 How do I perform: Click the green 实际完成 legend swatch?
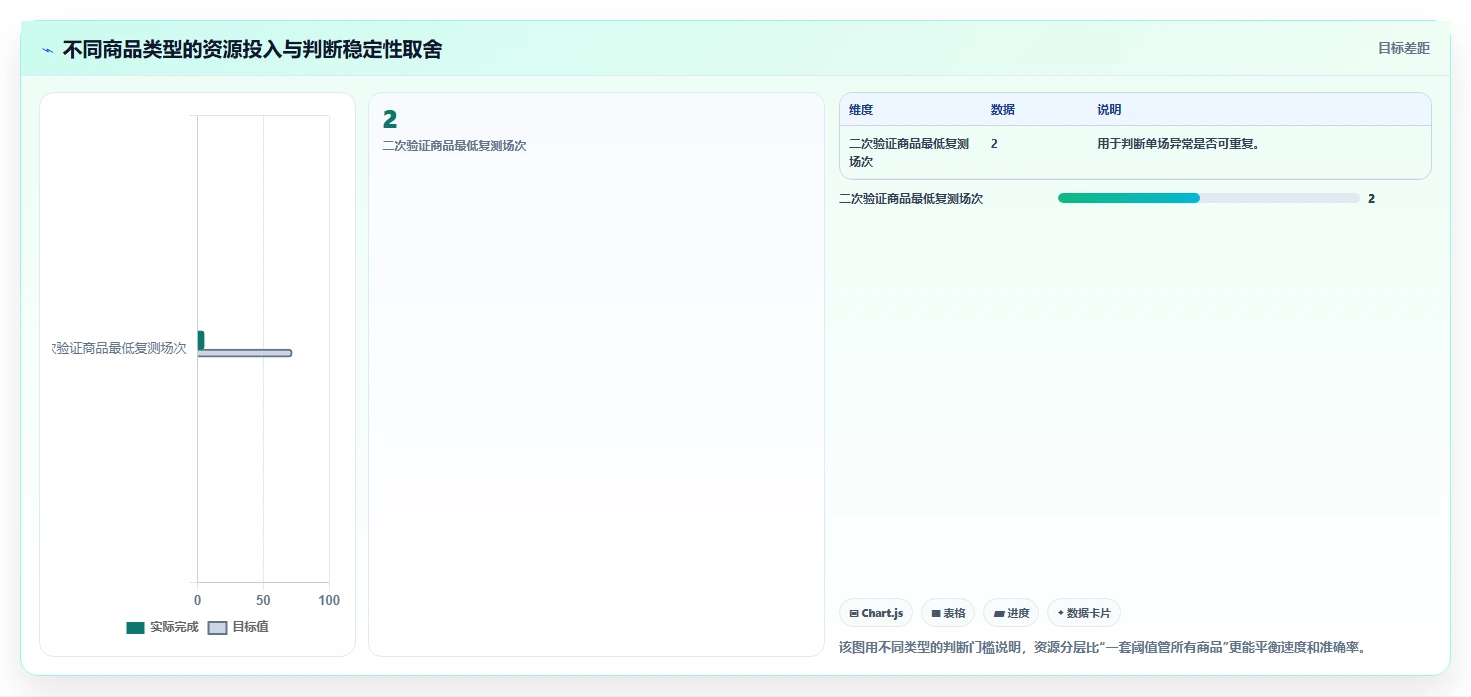(x=135, y=628)
